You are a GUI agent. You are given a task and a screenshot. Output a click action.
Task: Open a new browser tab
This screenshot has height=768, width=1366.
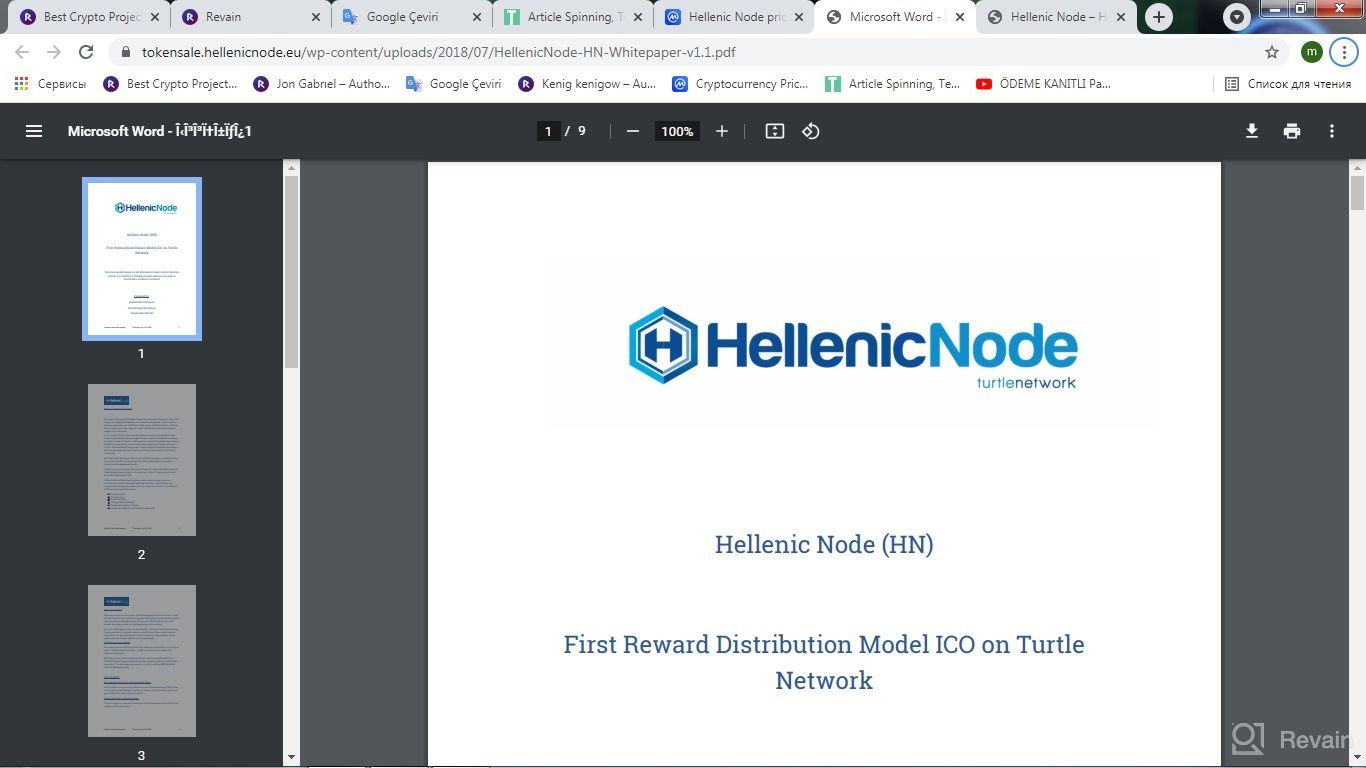[1158, 17]
